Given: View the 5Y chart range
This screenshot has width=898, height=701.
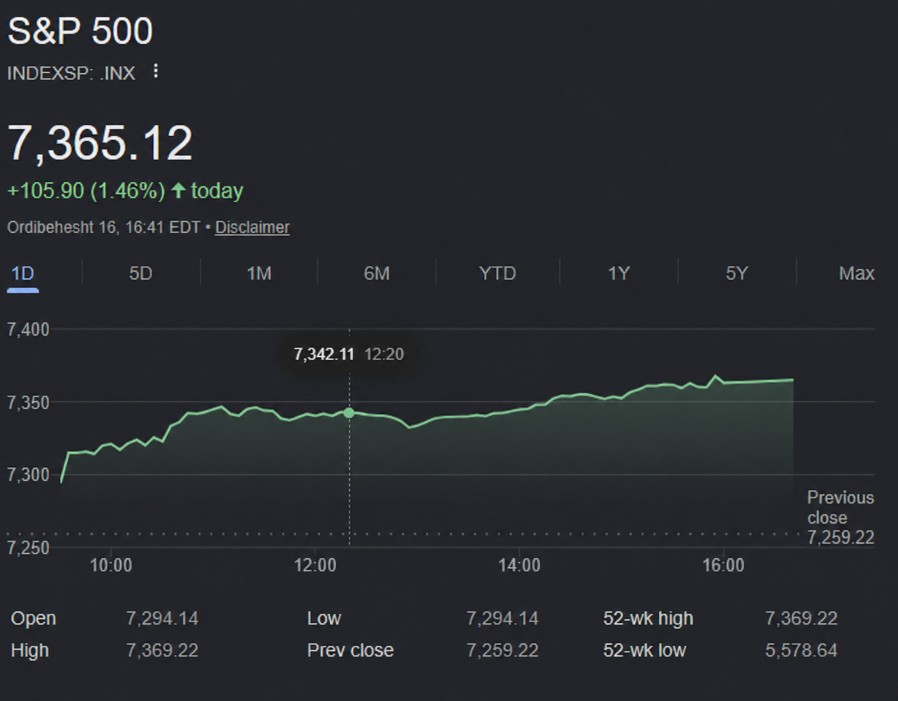Looking at the screenshot, I should (x=736, y=273).
